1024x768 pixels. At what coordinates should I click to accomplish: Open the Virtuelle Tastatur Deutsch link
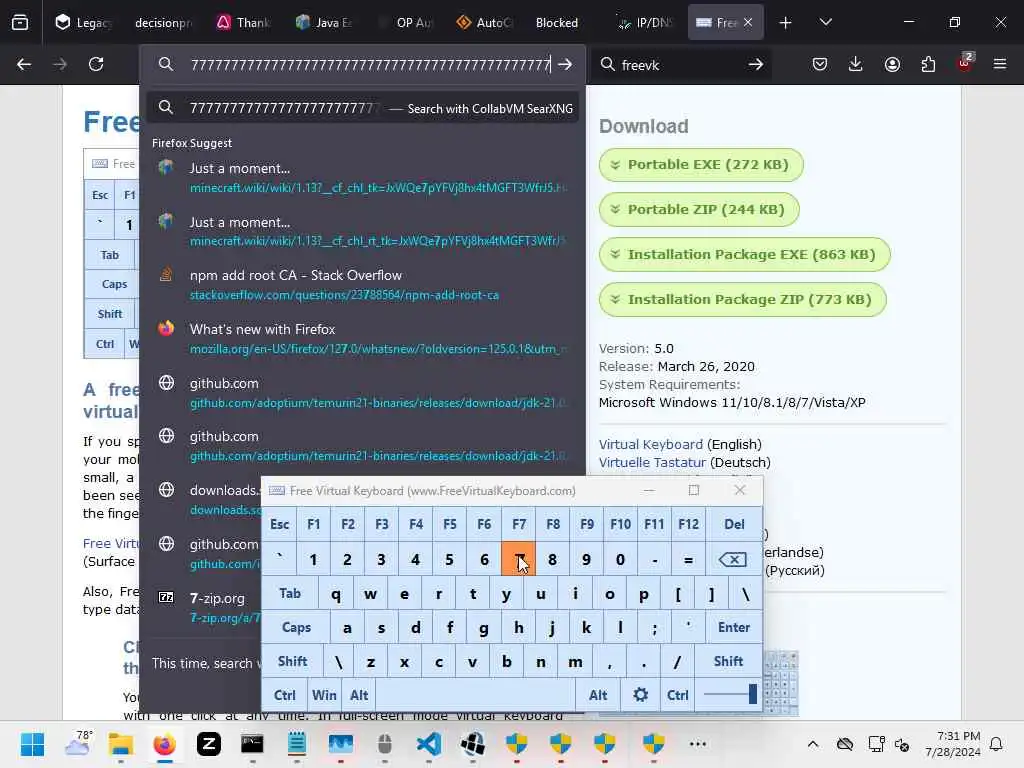tap(652, 462)
